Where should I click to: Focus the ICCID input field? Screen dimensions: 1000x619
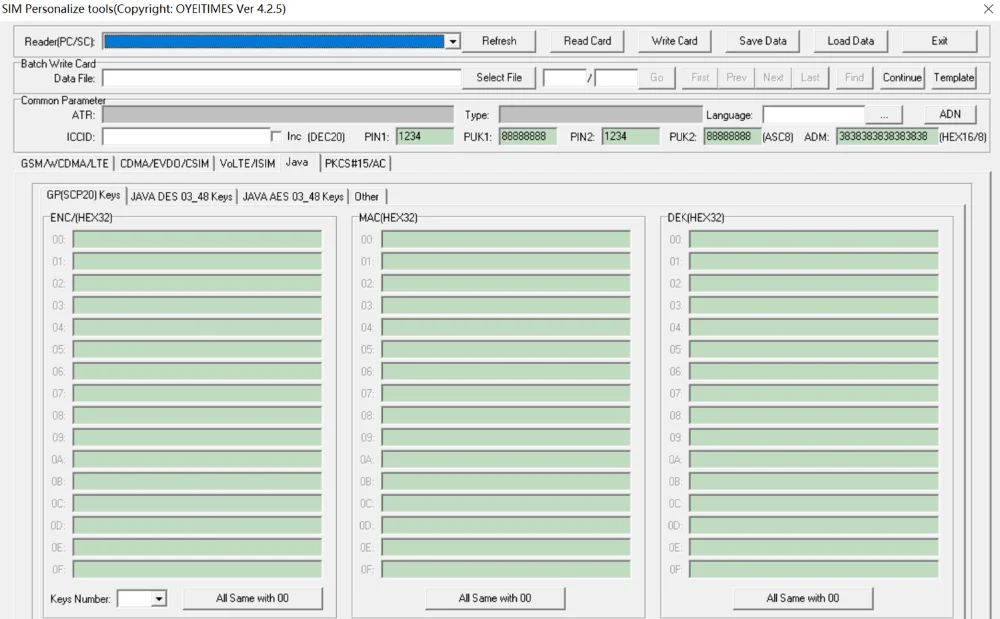[186, 136]
